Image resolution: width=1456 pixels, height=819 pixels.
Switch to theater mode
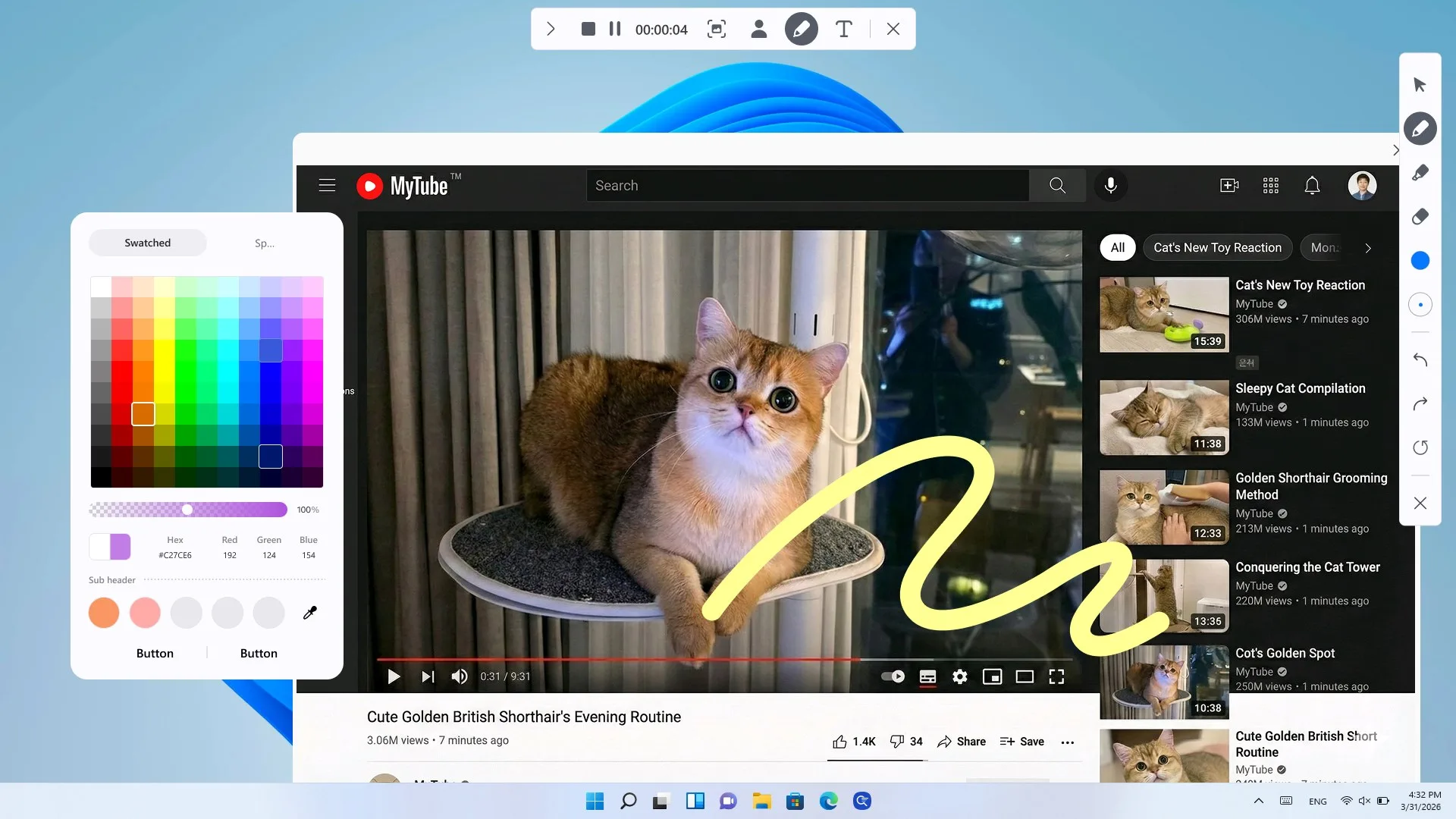pyautogui.click(x=1025, y=676)
